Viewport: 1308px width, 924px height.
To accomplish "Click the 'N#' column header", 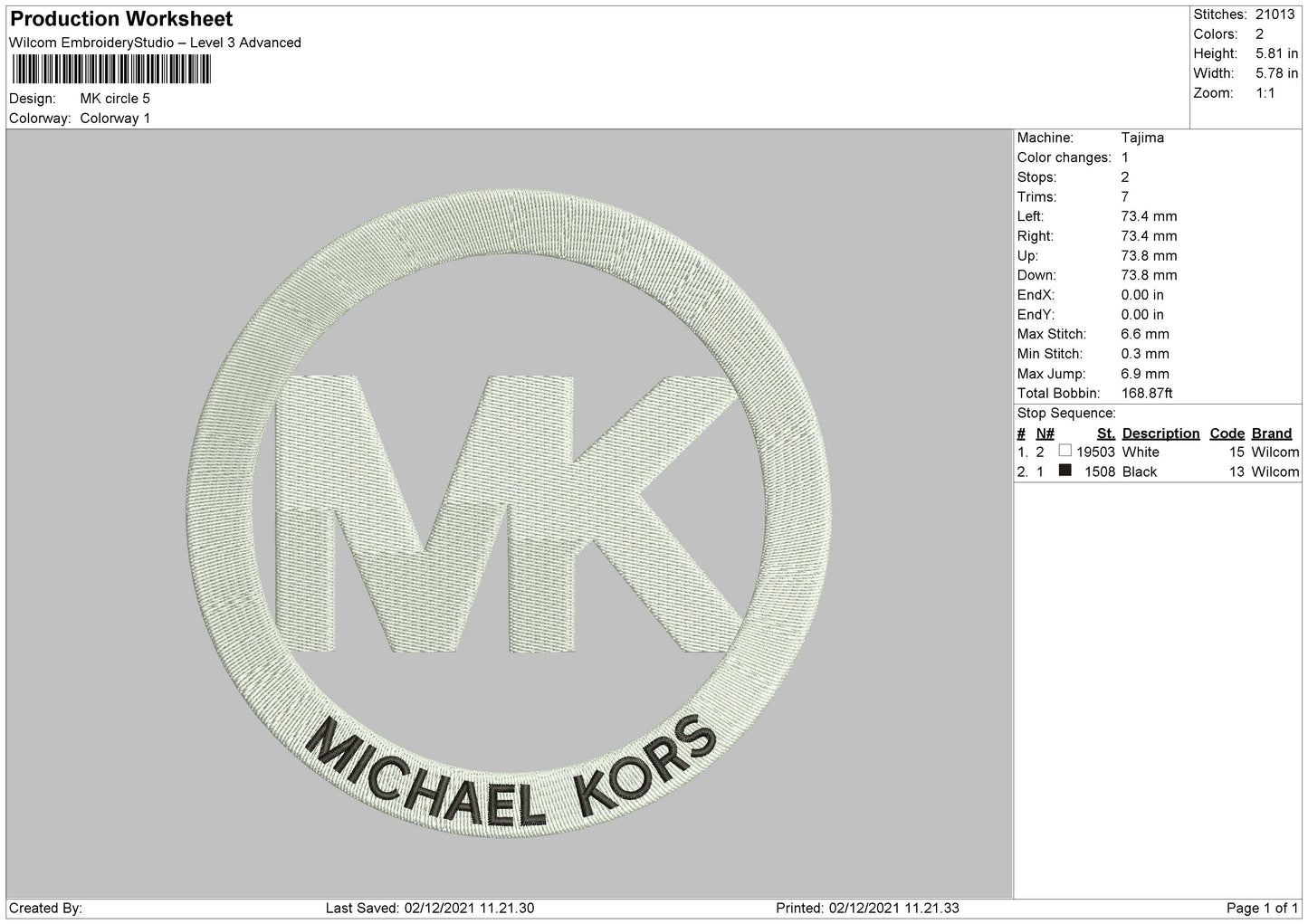I will [x=1045, y=433].
